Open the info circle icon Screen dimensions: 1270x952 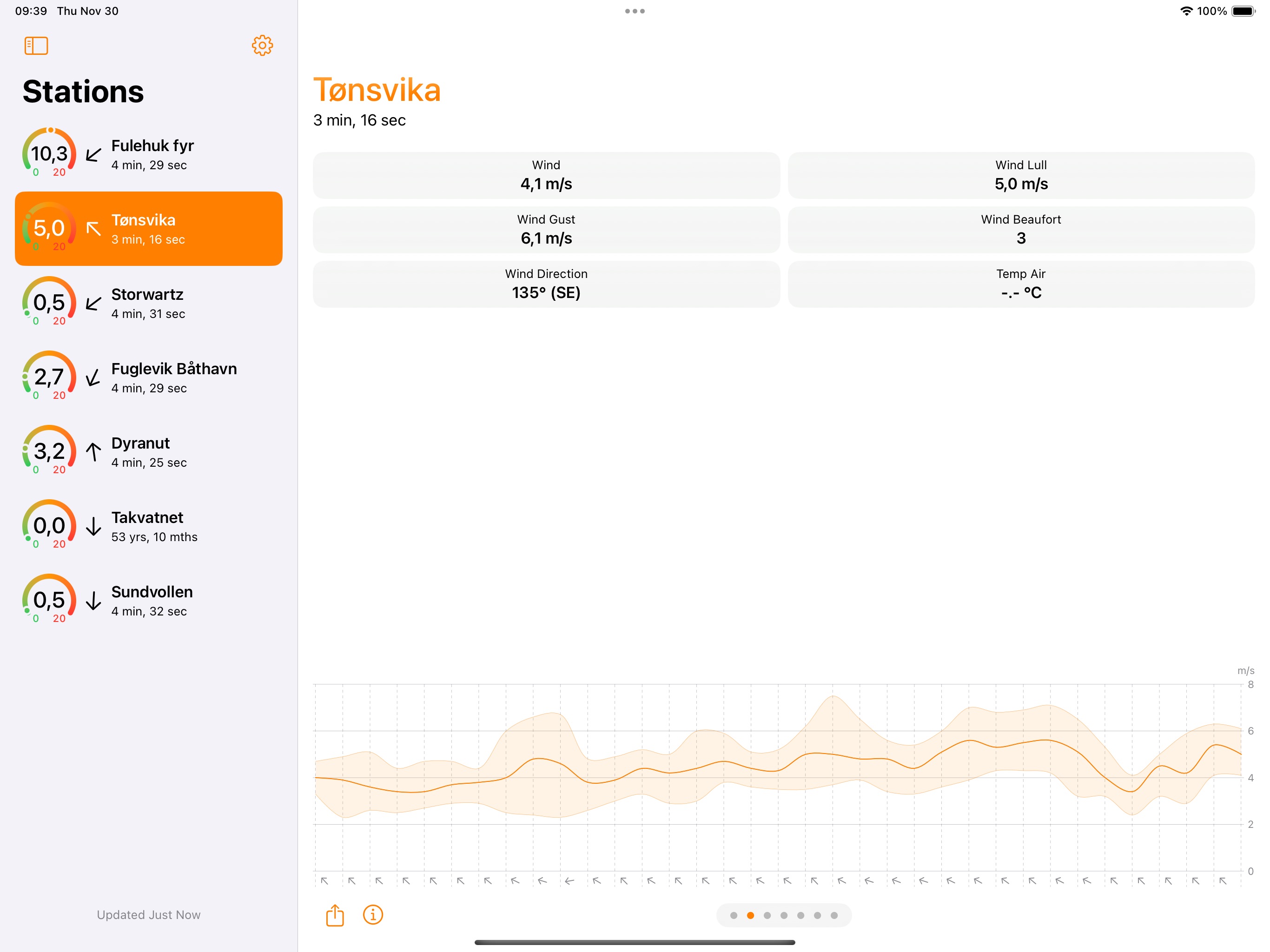click(373, 915)
